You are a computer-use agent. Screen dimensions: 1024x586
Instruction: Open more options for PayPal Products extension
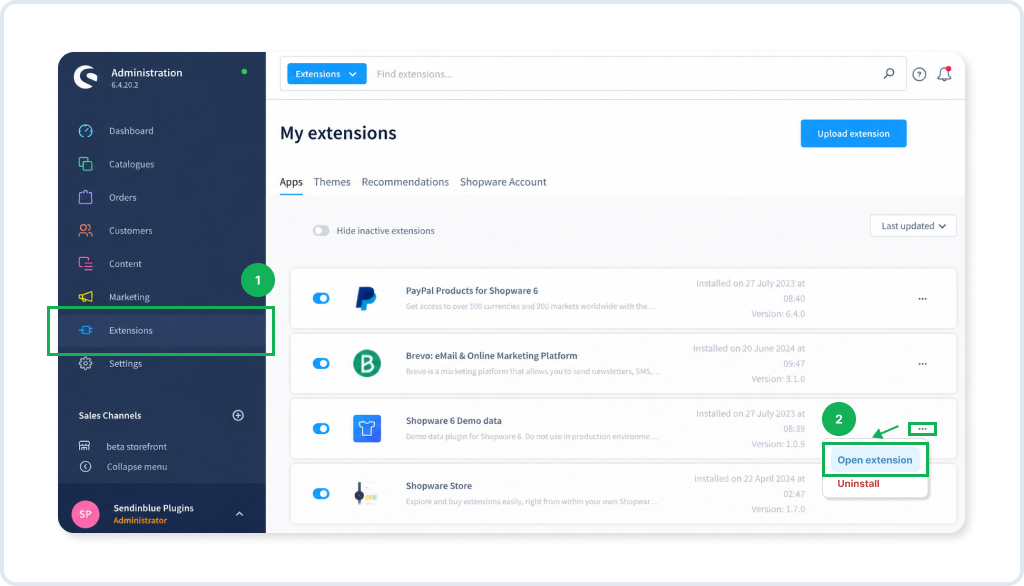(922, 299)
